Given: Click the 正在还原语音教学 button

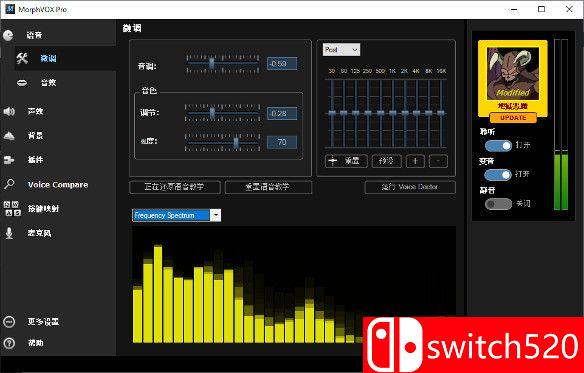Looking at the screenshot, I should coord(175,187).
